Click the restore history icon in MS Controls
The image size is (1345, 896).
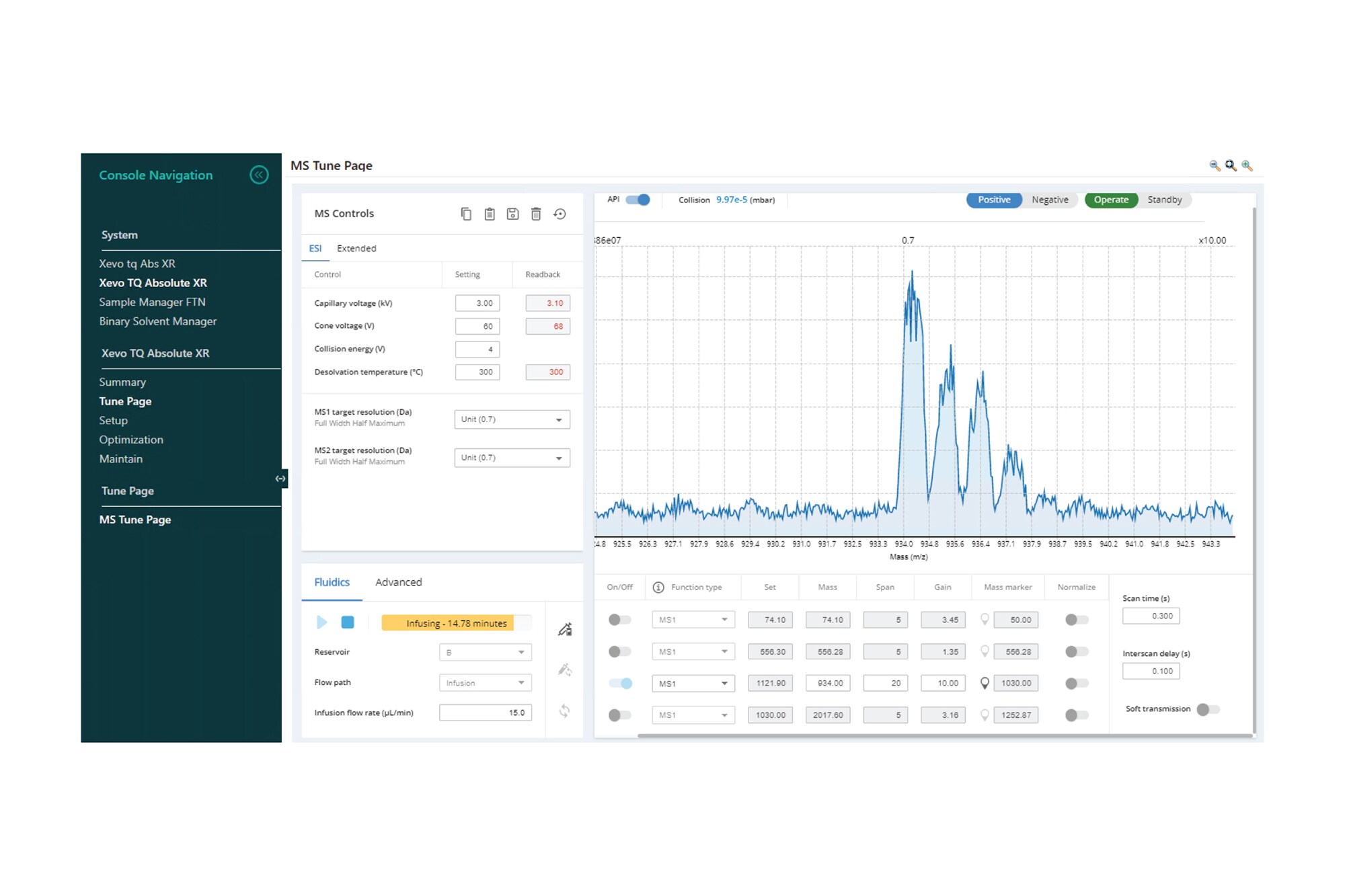(x=560, y=214)
